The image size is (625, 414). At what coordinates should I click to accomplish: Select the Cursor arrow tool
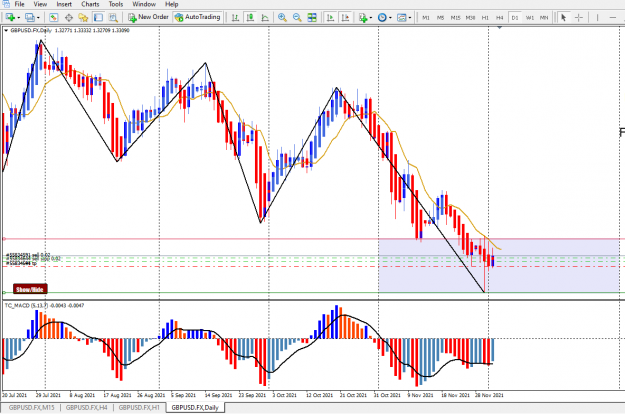pyautogui.click(x=563, y=18)
